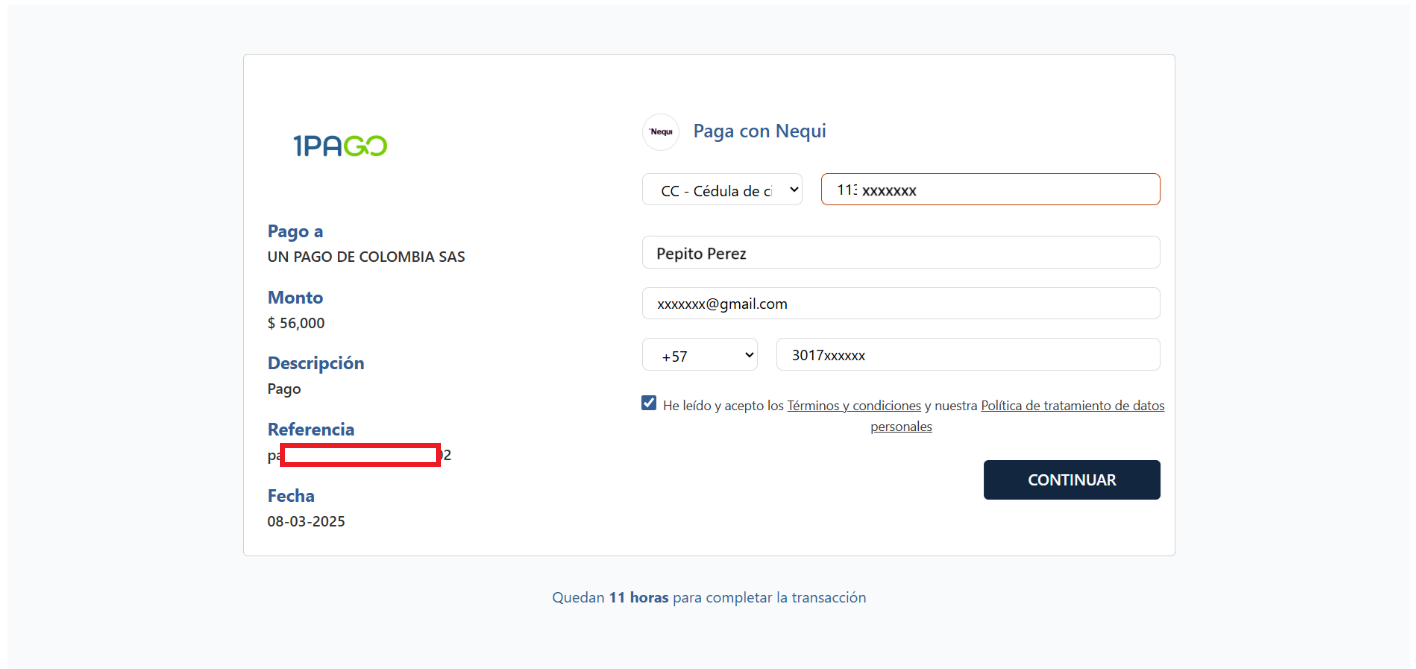This screenshot has width=1416, height=669.
Task: Focus the ID number input field
Action: [990, 189]
